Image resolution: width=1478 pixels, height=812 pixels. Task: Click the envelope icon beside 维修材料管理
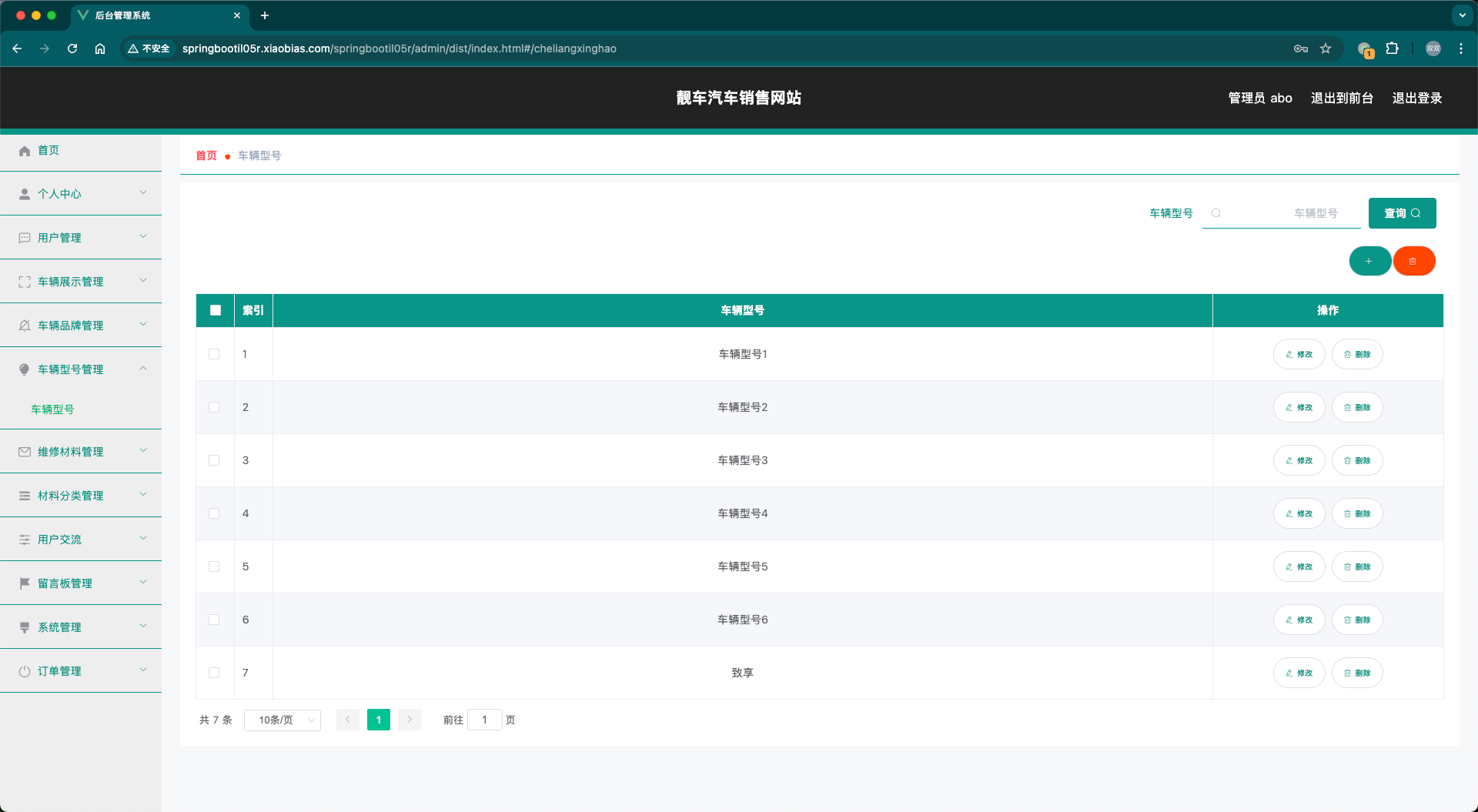click(x=25, y=452)
